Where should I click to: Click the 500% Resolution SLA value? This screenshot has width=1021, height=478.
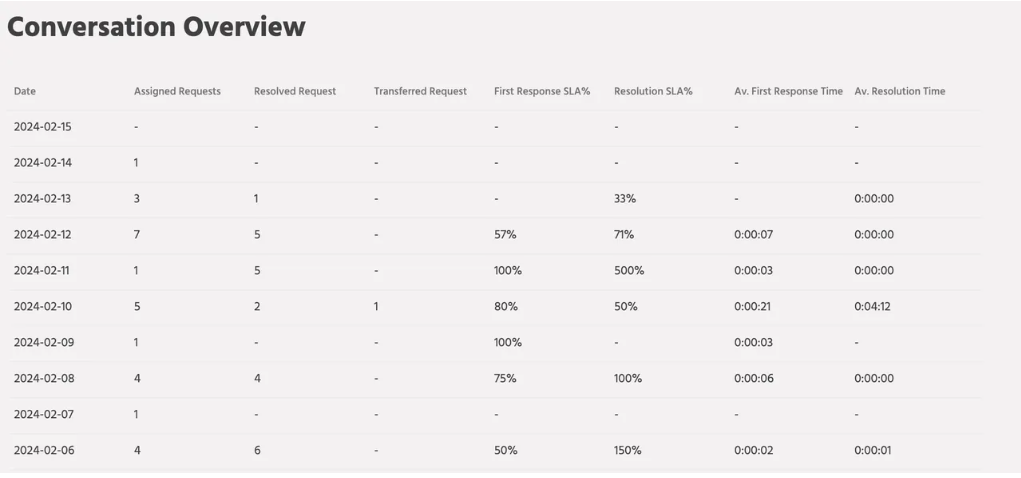[629, 271]
